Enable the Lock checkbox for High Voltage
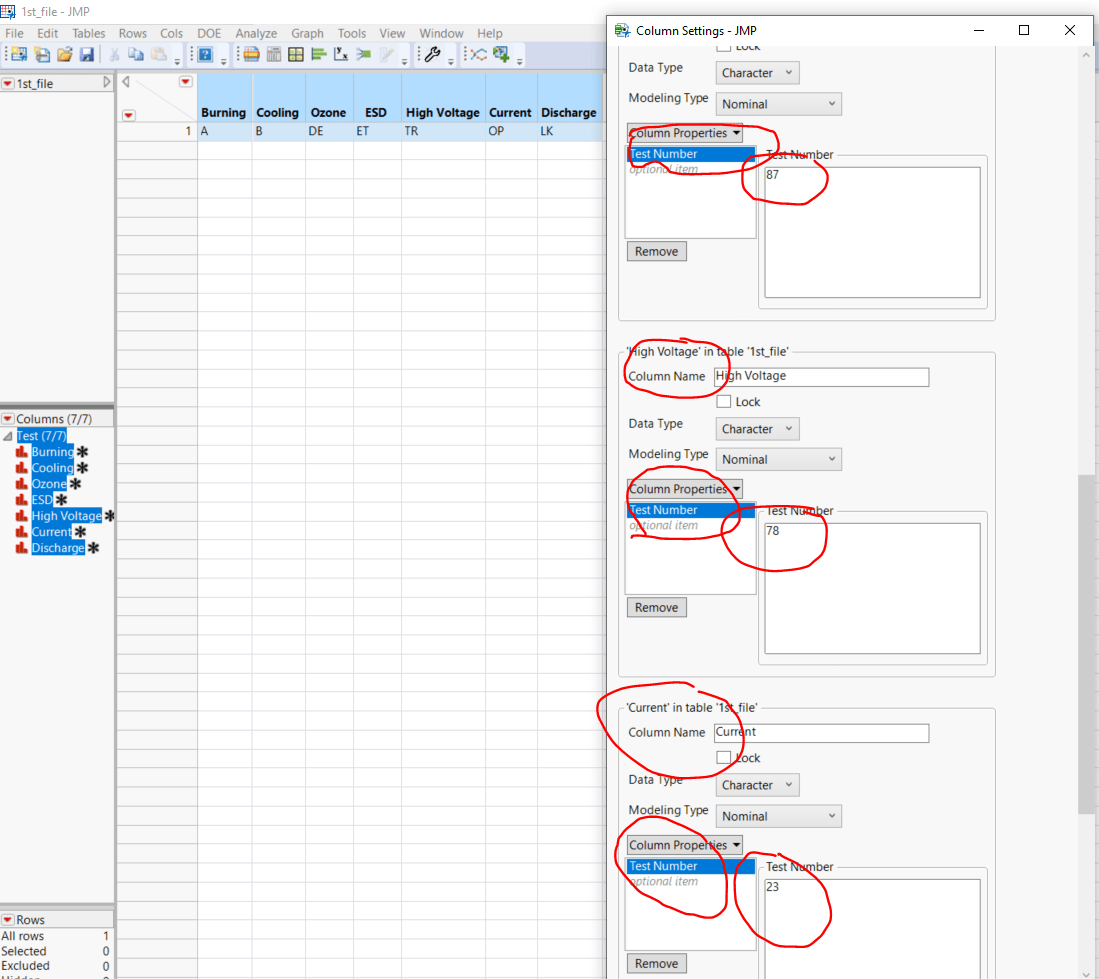 [724, 401]
